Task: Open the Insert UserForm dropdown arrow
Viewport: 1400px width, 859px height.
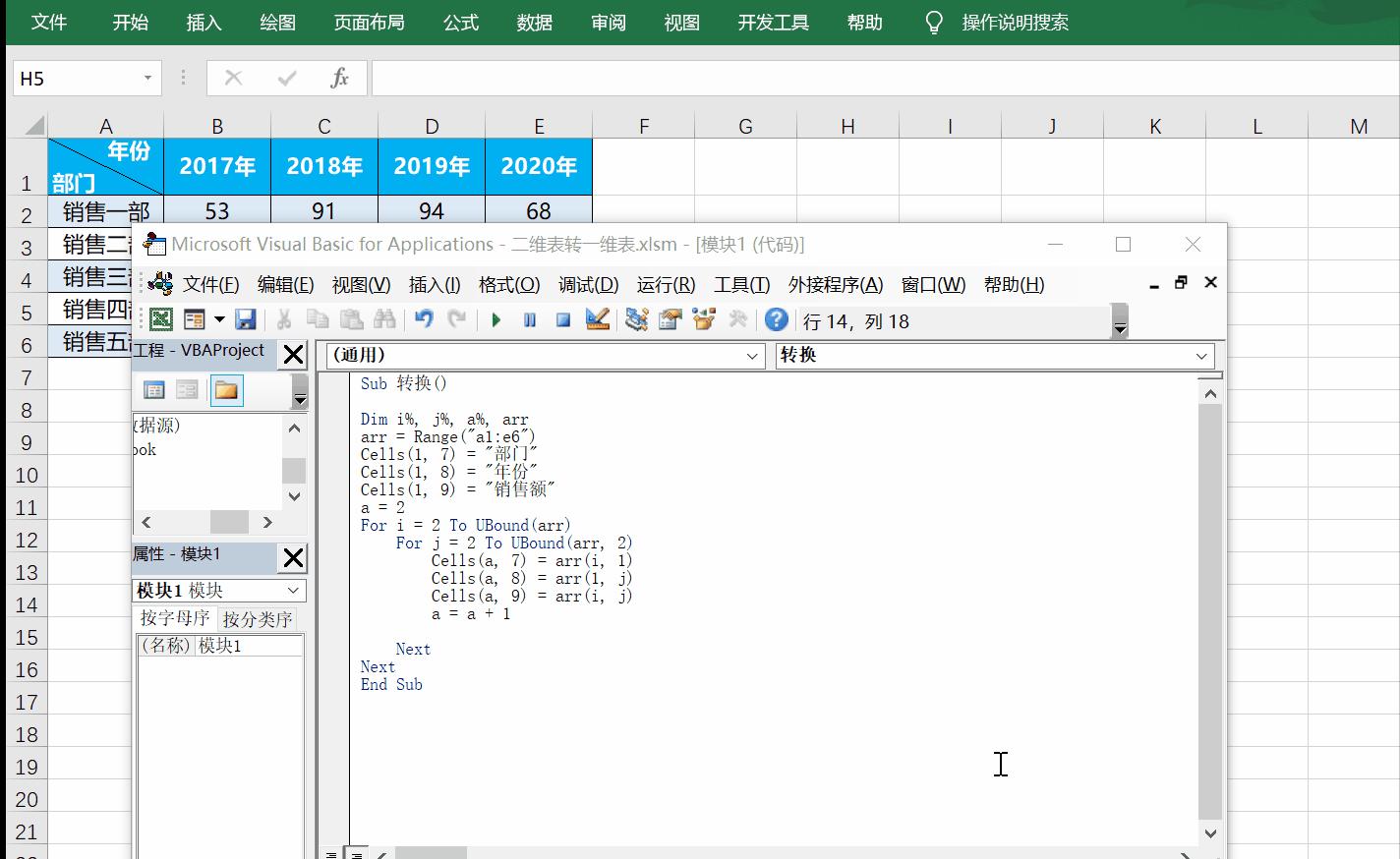Action: 218,319
